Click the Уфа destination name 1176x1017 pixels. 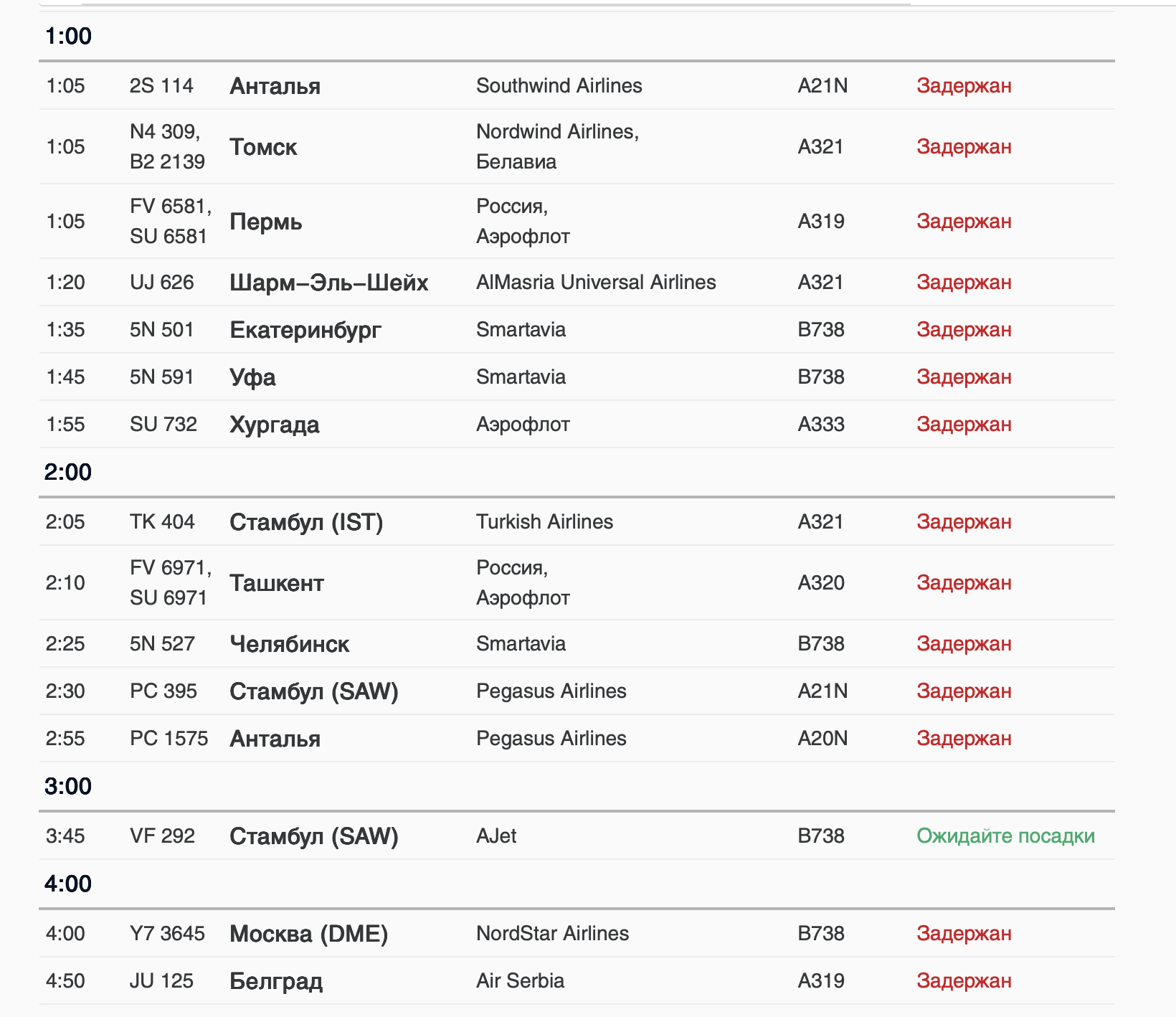click(x=252, y=377)
